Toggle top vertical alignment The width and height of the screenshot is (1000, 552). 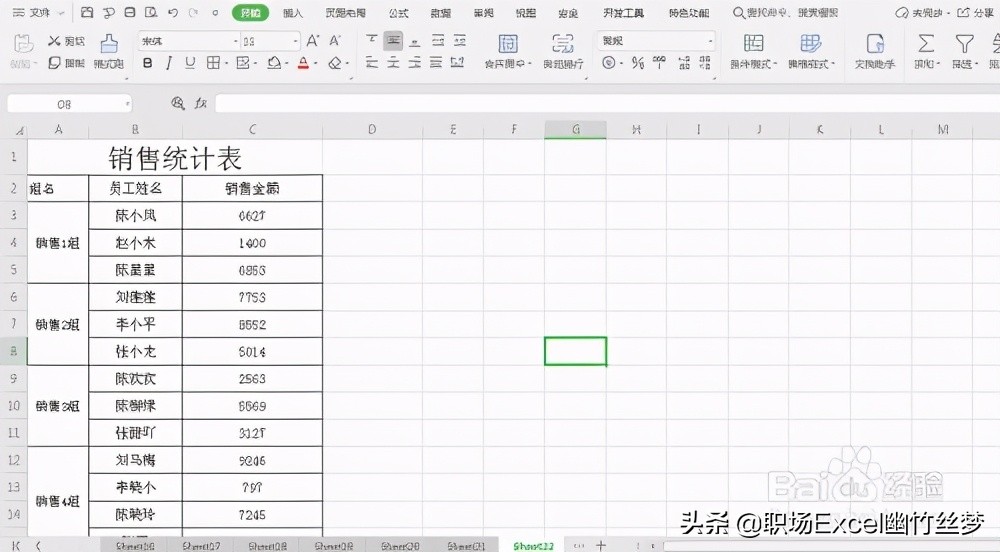[372, 41]
